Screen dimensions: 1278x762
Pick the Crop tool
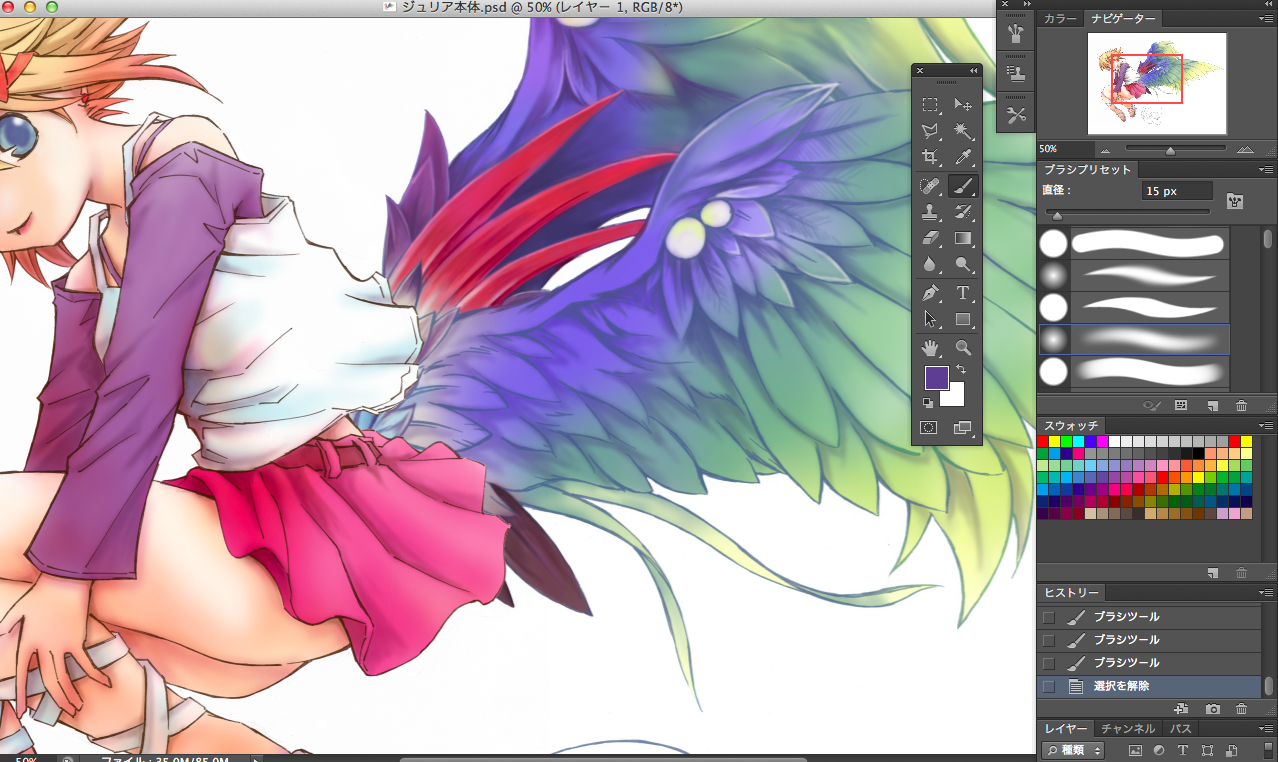click(930, 157)
